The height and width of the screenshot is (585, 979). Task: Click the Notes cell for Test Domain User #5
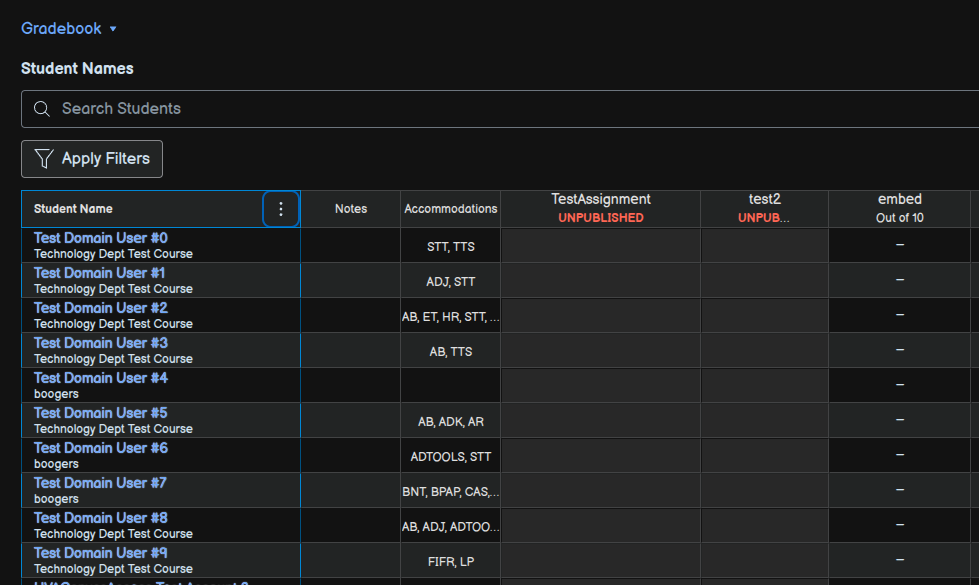(351, 420)
